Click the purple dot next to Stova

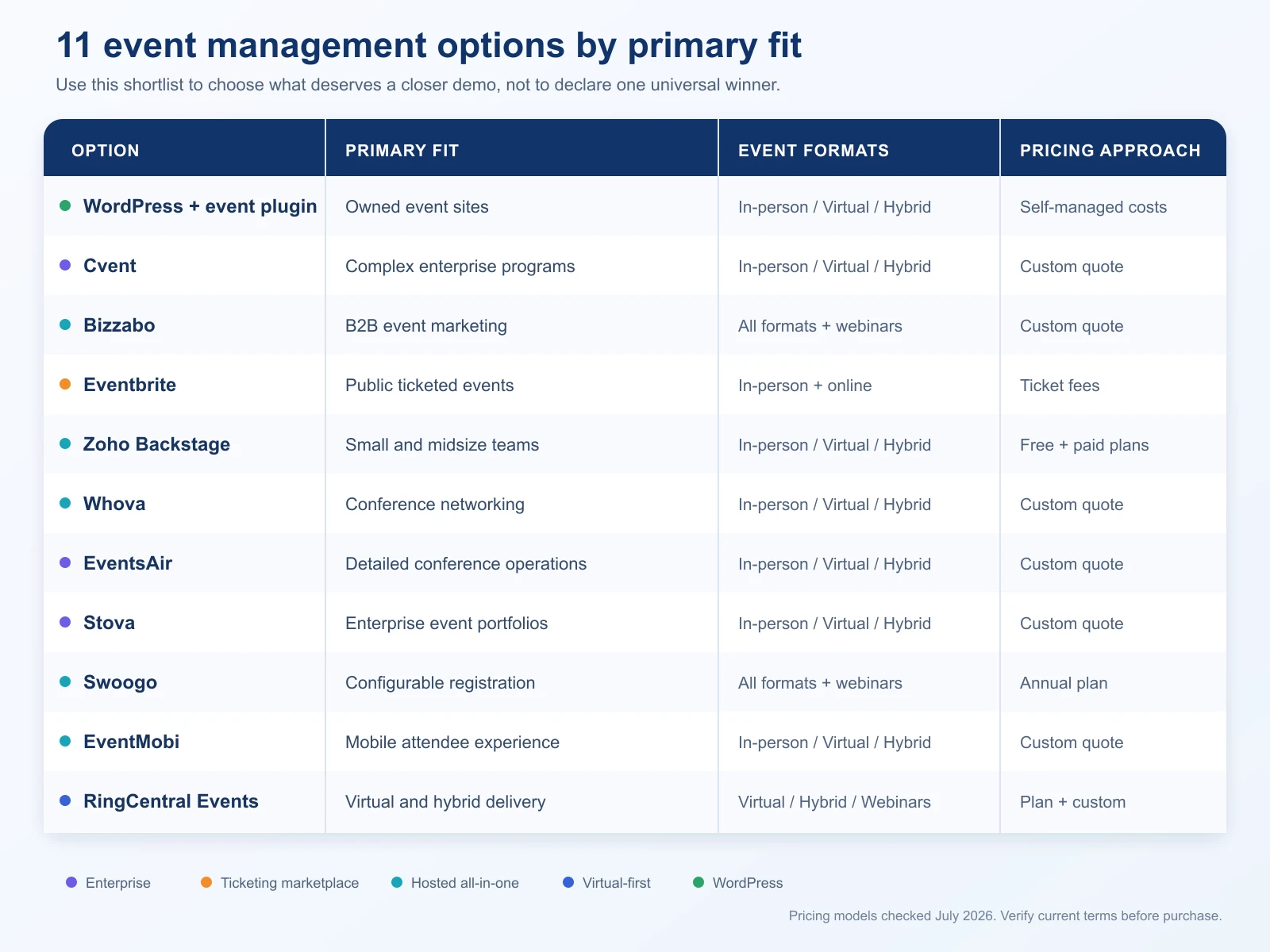[65, 622]
